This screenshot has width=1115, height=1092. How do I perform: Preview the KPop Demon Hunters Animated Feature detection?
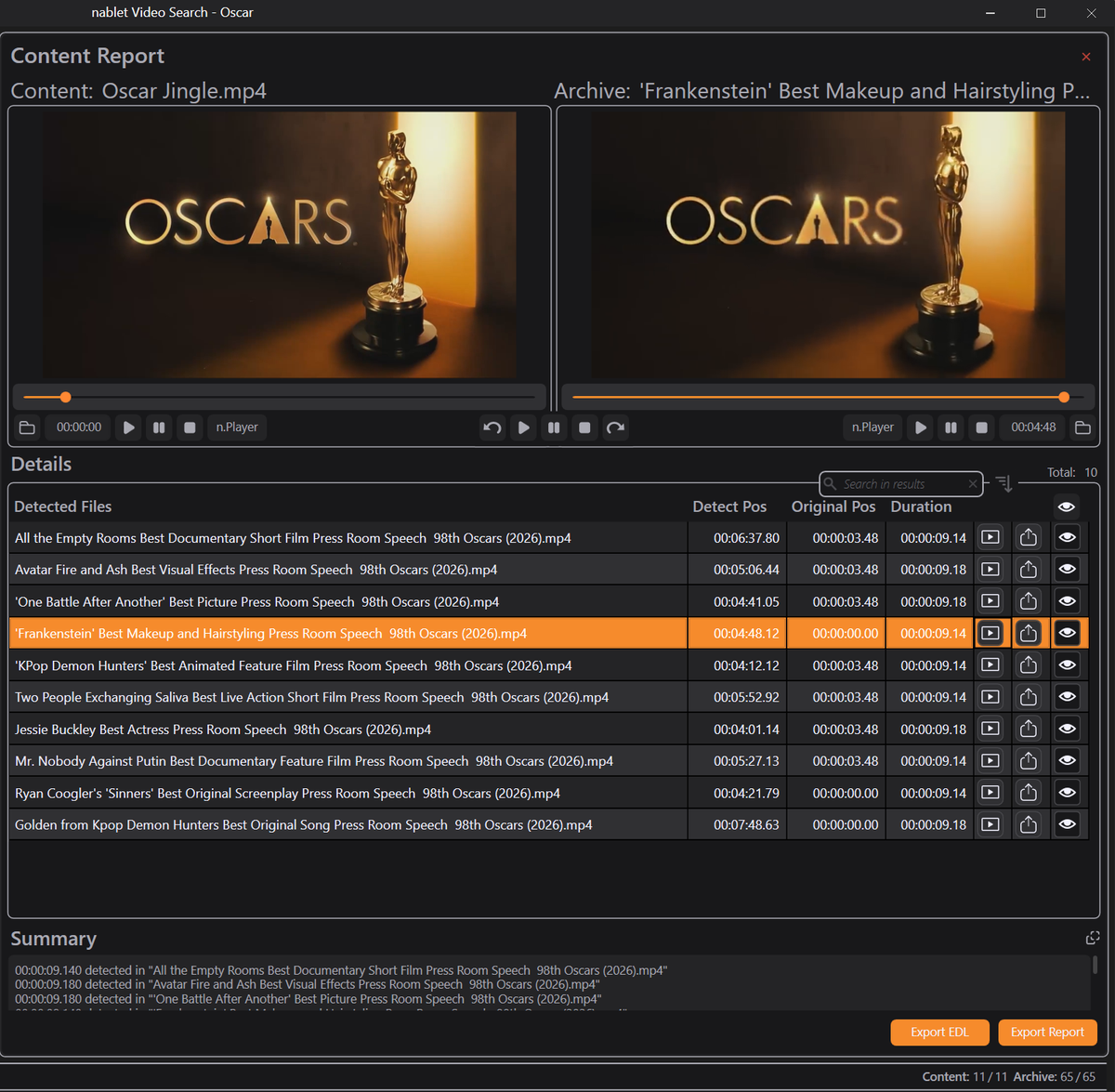[991, 664]
